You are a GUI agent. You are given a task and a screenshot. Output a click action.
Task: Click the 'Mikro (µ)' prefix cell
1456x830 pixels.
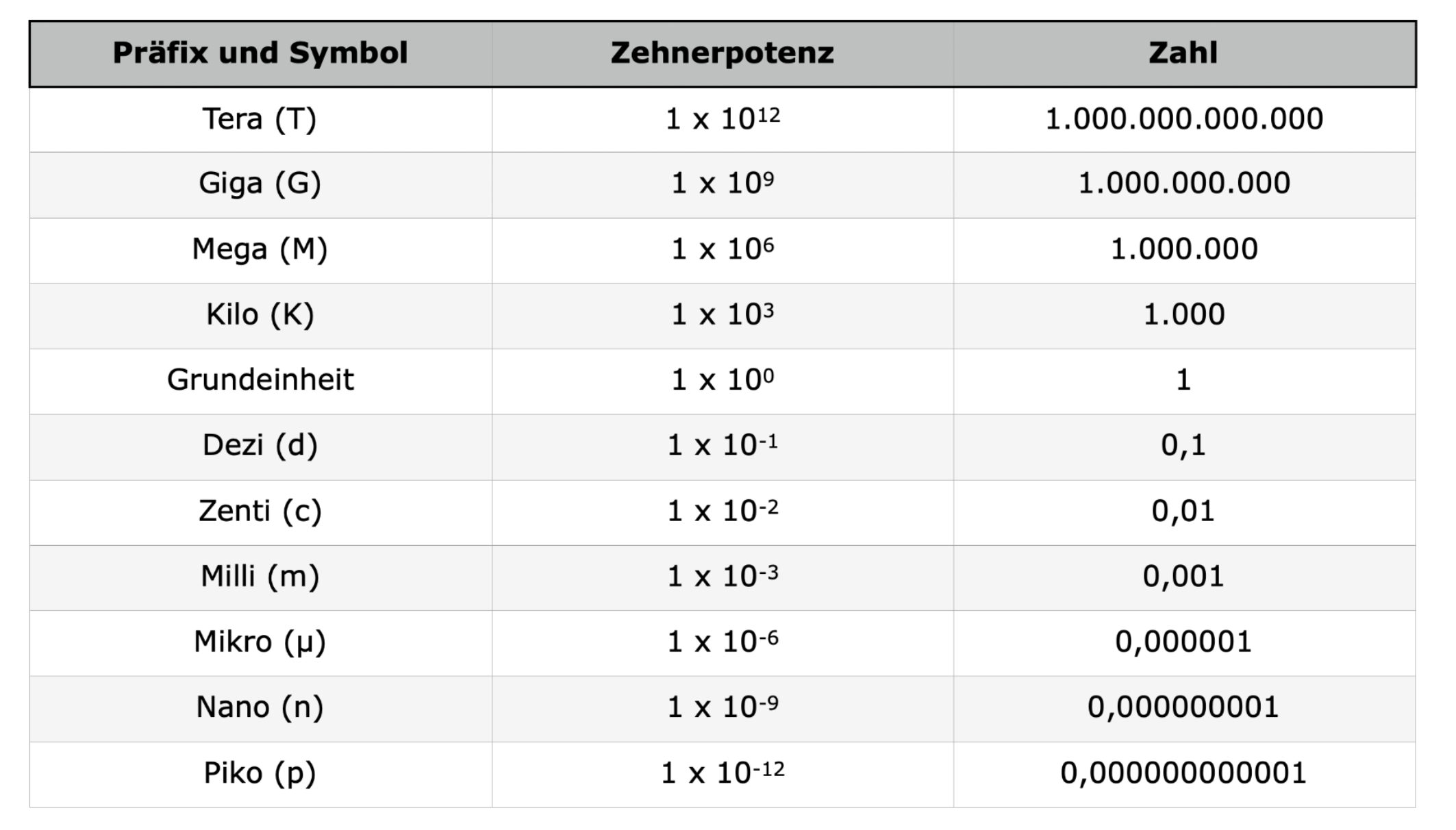pyautogui.click(x=260, y=642)
